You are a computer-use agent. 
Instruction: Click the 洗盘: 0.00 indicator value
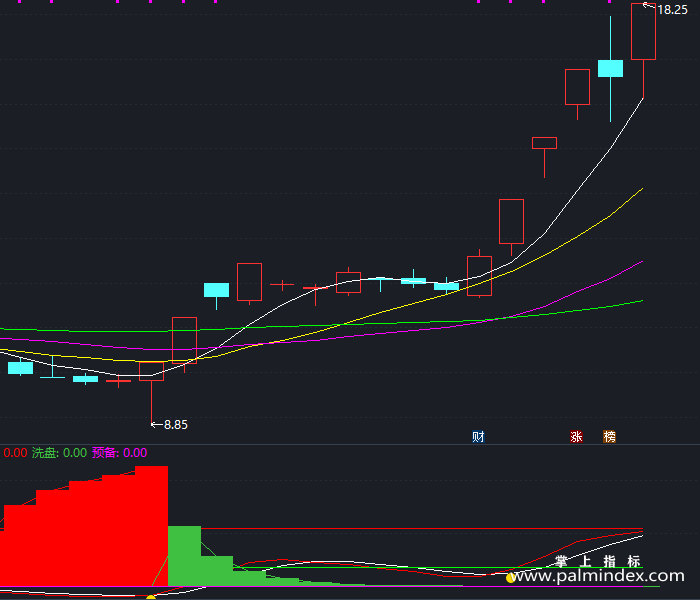point(59,453)
